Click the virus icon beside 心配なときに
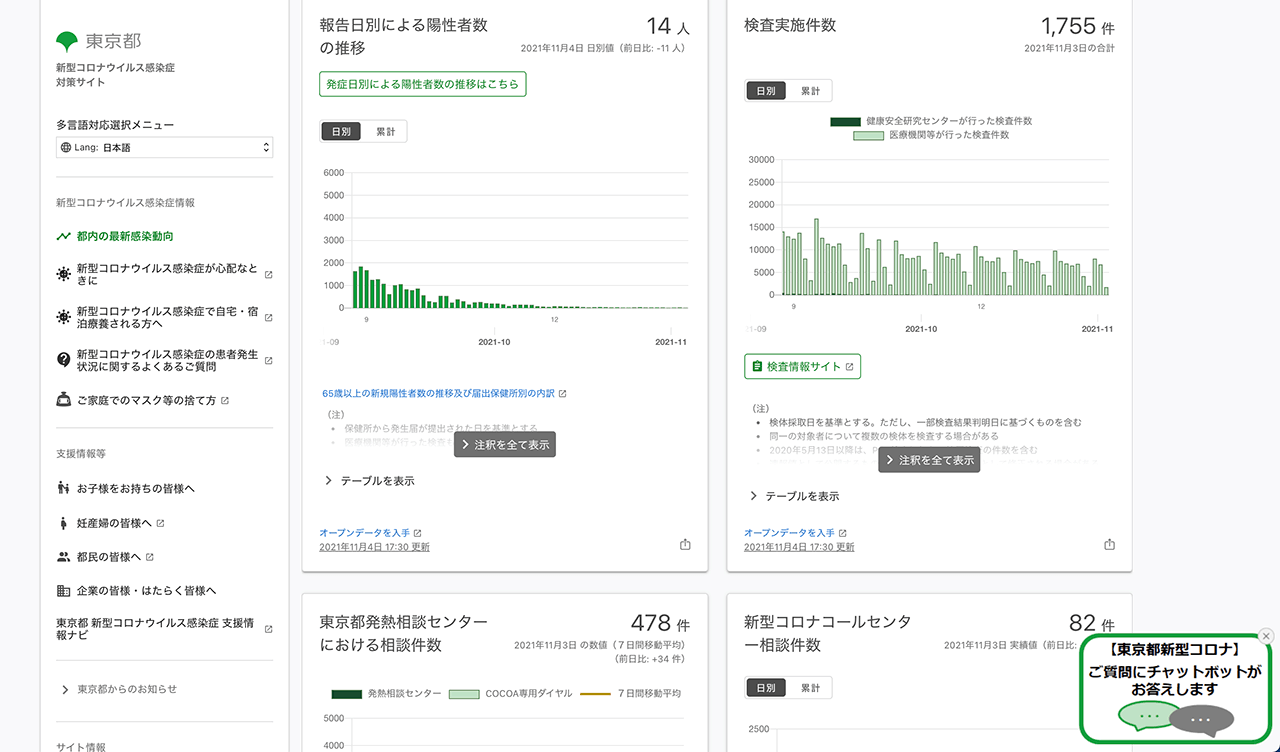Viewport: 1280px width, 752px height. coord(64,274)
